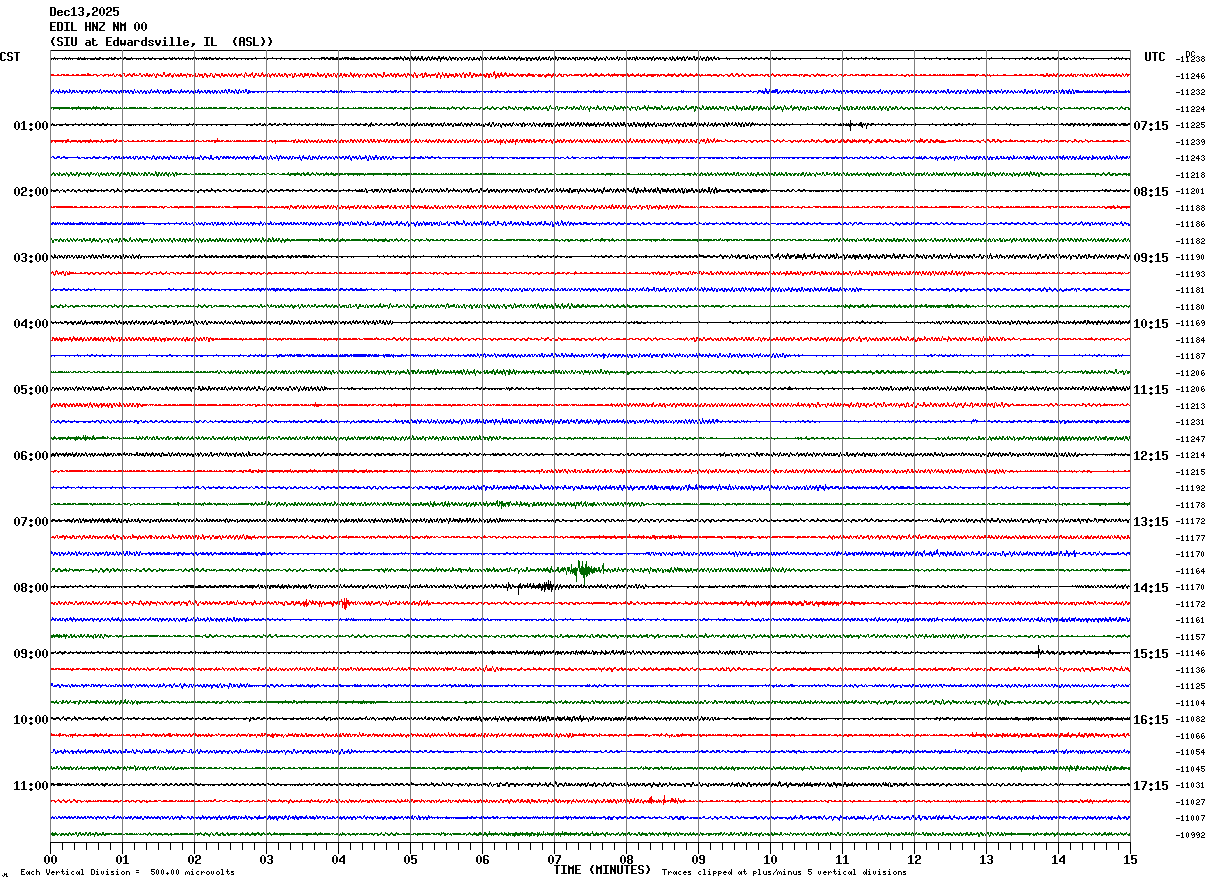Image resolution: width=1210 pixels, height=886 pixels.
Task: Click the green seismic burst above the 08:00 trace
Action: (x=582, y=570)
